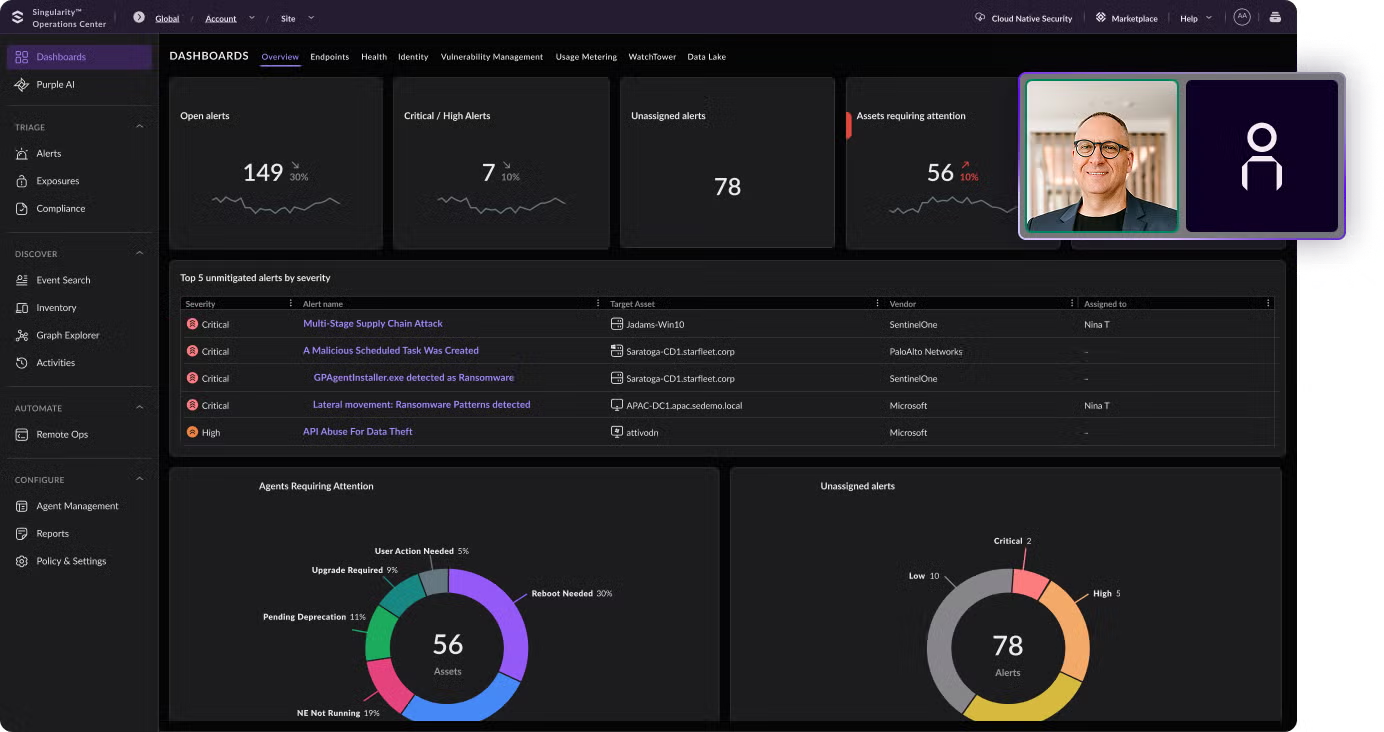Collapse the TRIAGE section

click(139, 126)
